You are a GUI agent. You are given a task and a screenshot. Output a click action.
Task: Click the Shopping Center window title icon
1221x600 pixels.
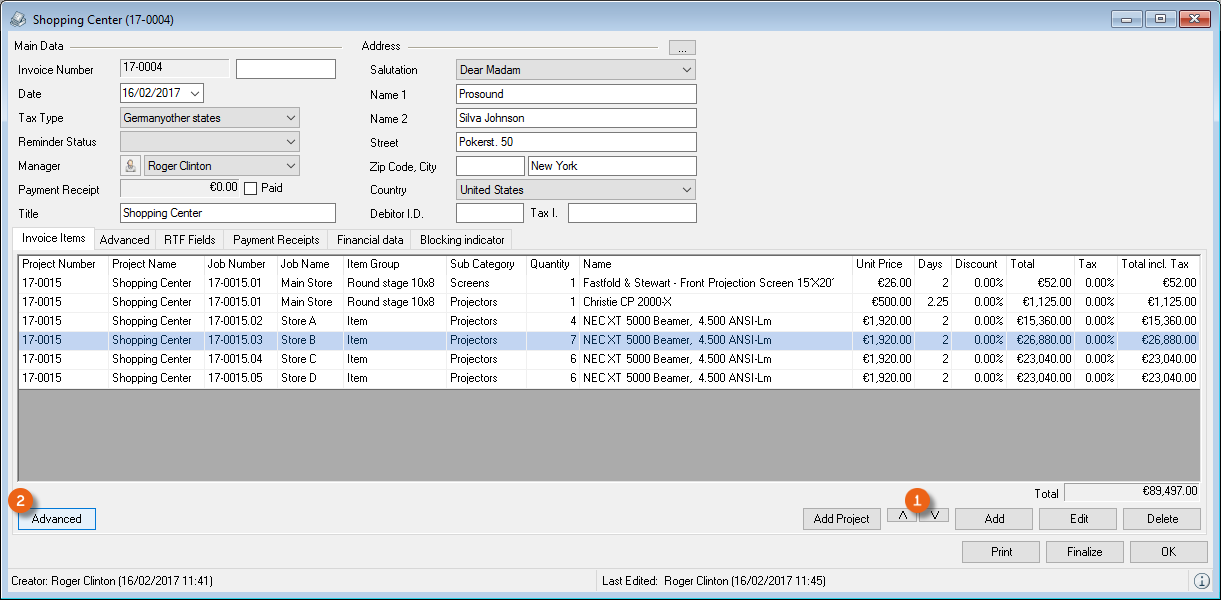(x=18, y=19)
